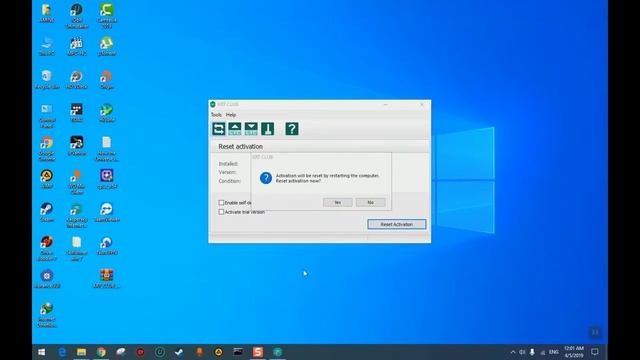The width and height of the screenshot is (640, 360).
Task: Click the volume speaker tray icon
Action: click(x=522, y=352)
